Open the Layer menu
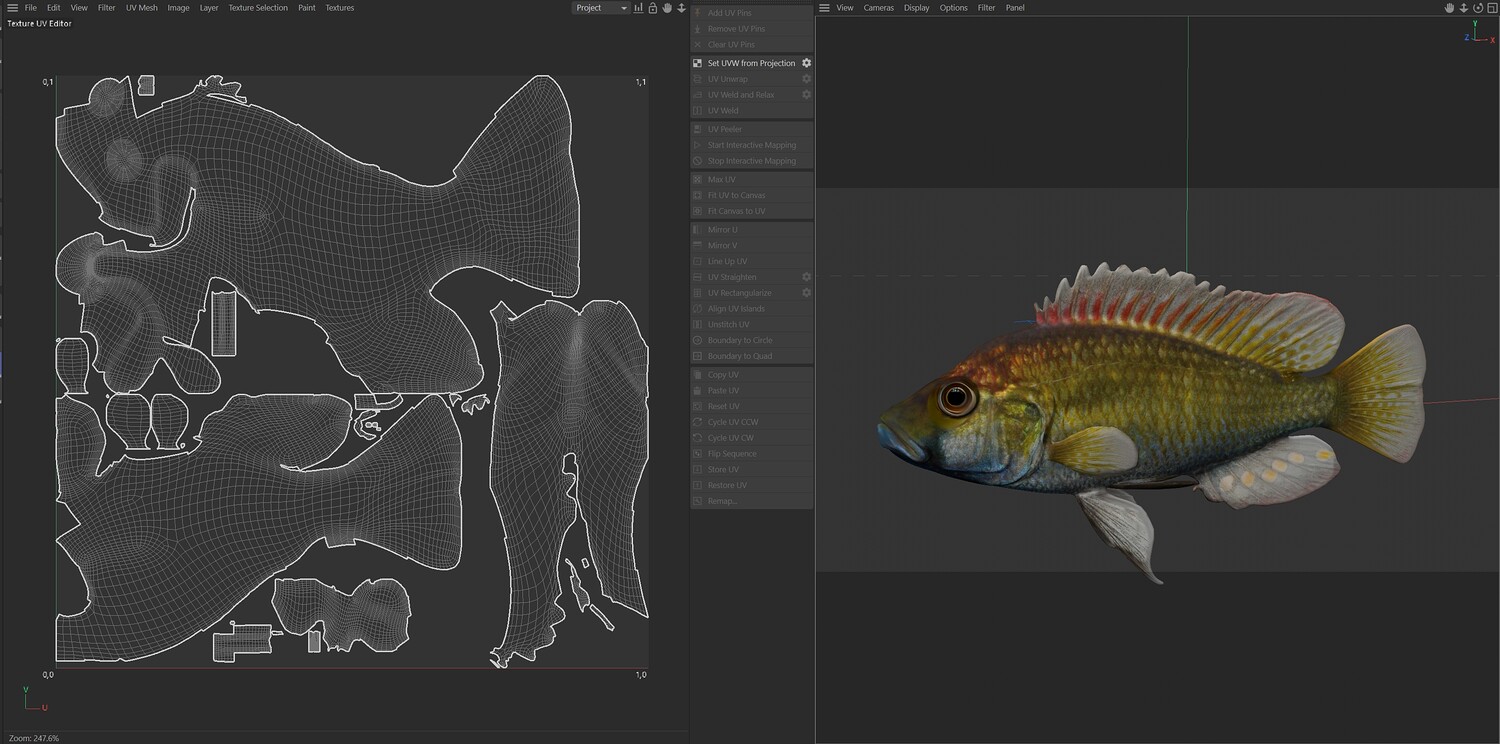The width and height of the screenshot is (1500, 744). pyautogui.click(x=209, y=8)
